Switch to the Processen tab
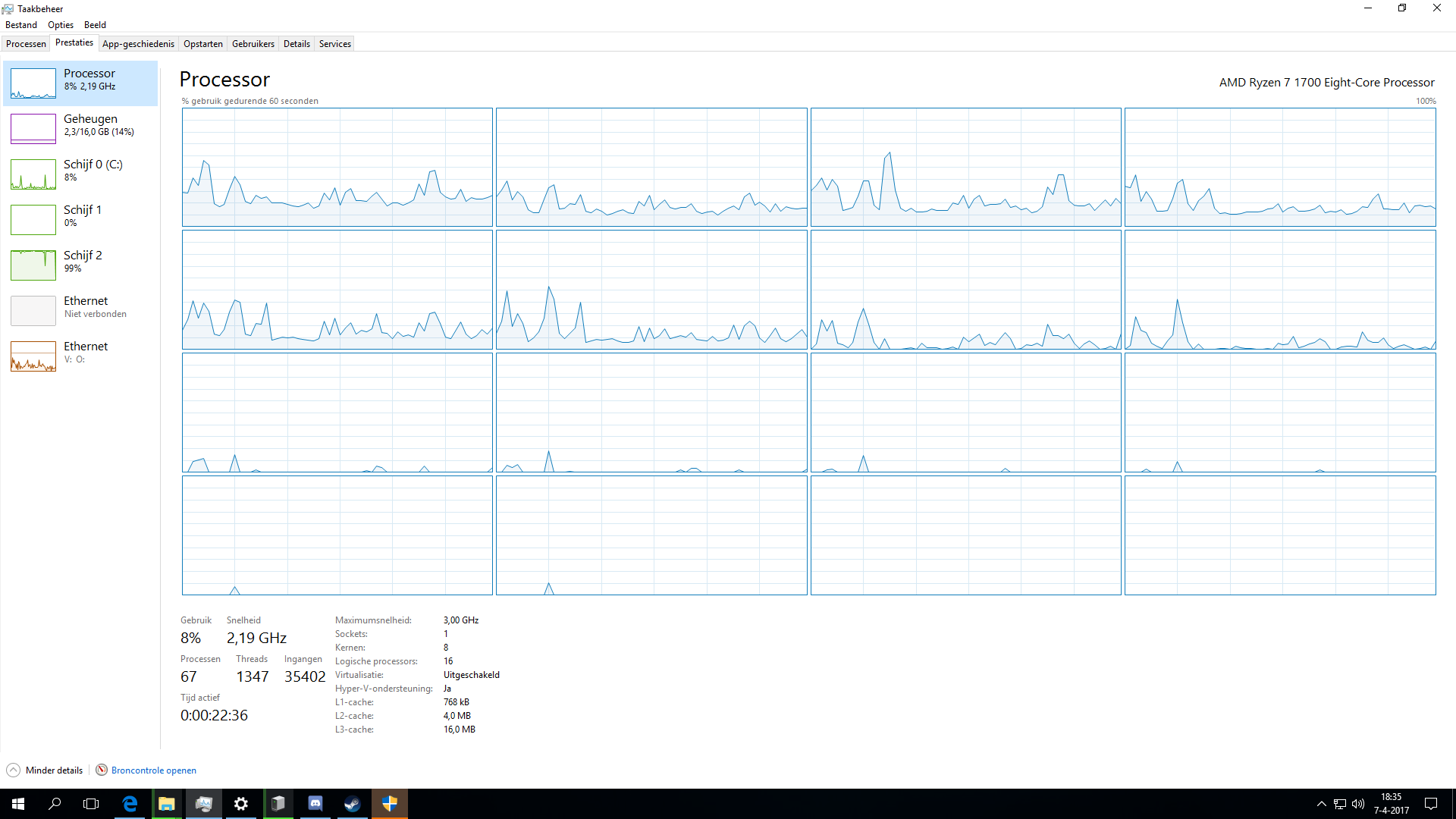 click(x=26, y=44)
